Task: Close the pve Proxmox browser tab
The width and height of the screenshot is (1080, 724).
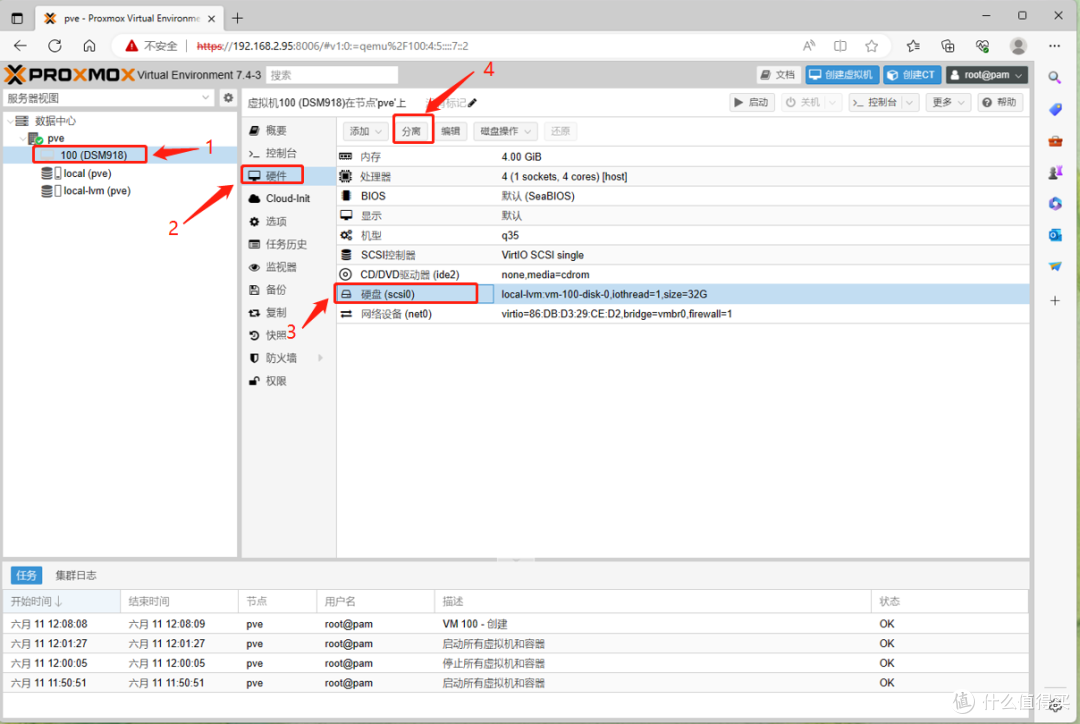Action: click(211, 19)
